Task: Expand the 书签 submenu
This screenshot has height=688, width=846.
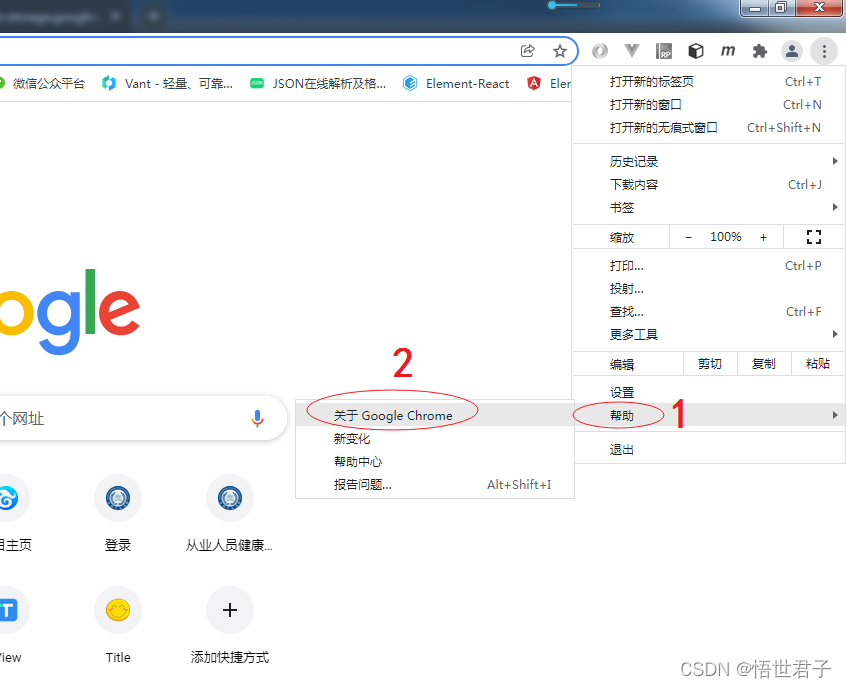Action: click(x=708, y=208)
